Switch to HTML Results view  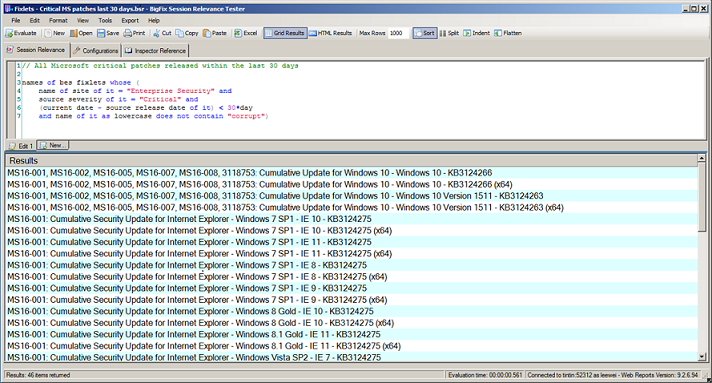point(331,33)
